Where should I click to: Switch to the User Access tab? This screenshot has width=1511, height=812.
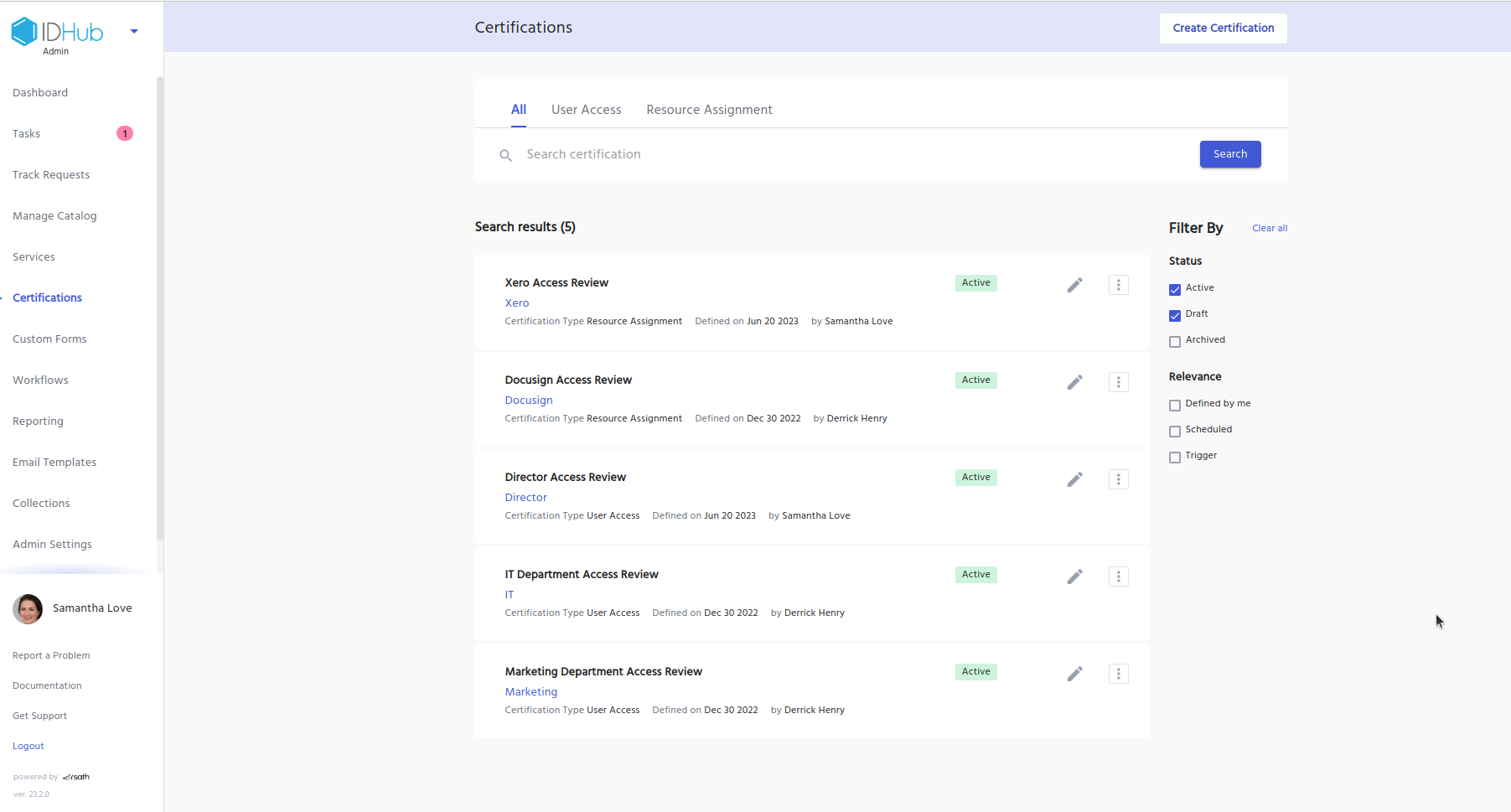click(x=587, y=110)
